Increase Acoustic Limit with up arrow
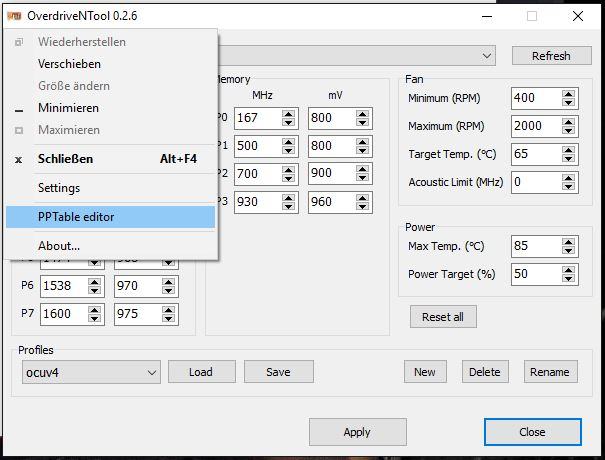 click(x=568, y=178)
